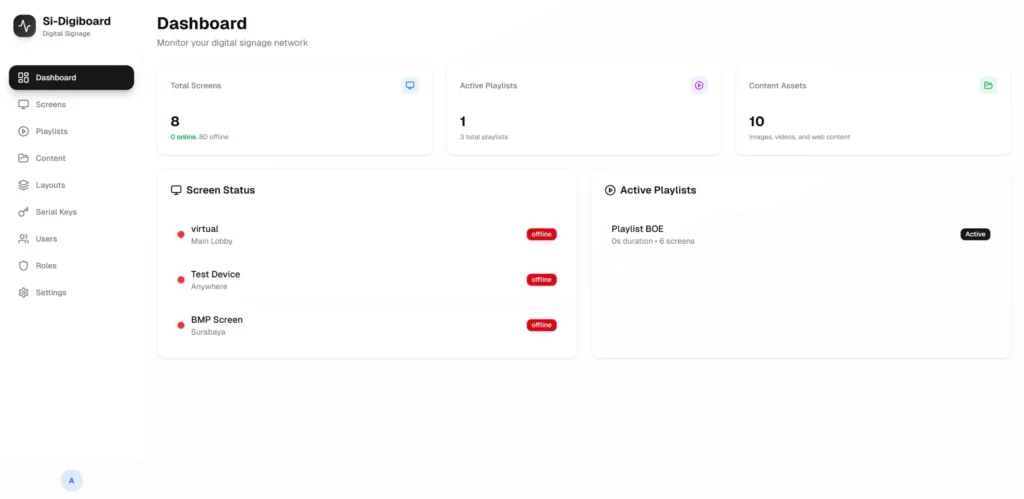The height and width of the screenshot is (499, 1024).
Task: Click the Roles shield icon in sidebar
Action: point(24,266)
